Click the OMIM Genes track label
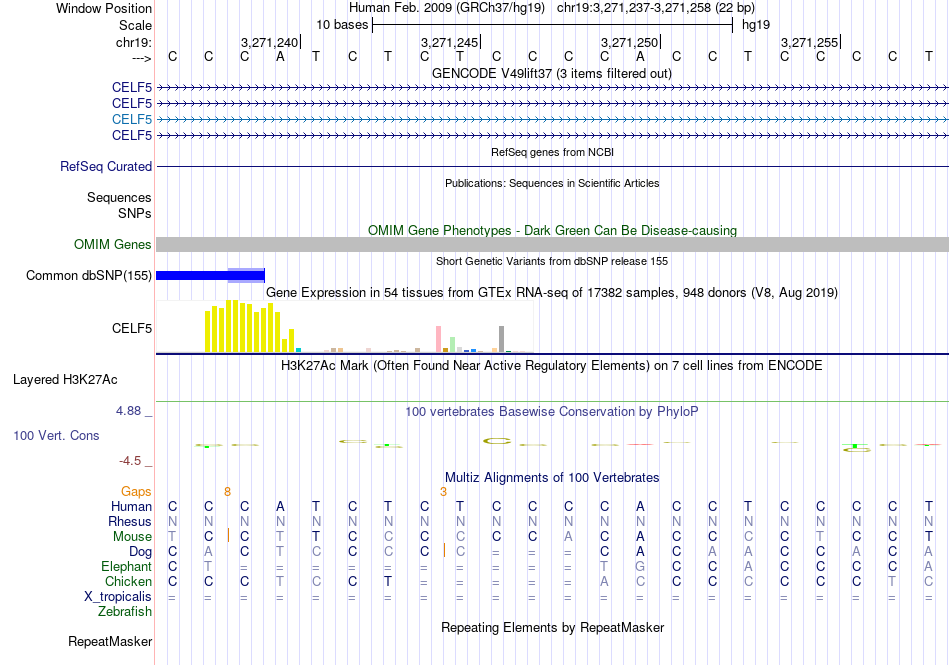Viewport: 950px width, 665px height. (113, 244)
